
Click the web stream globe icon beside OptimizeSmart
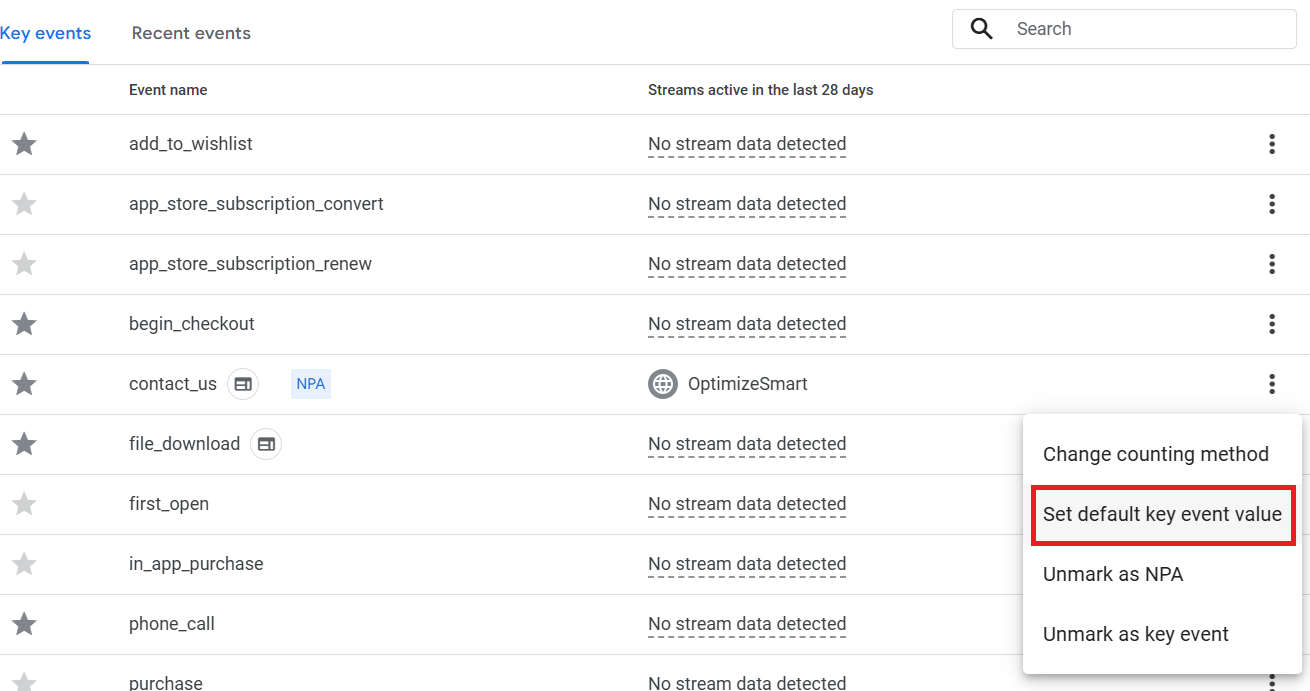(x=663, y=384)
